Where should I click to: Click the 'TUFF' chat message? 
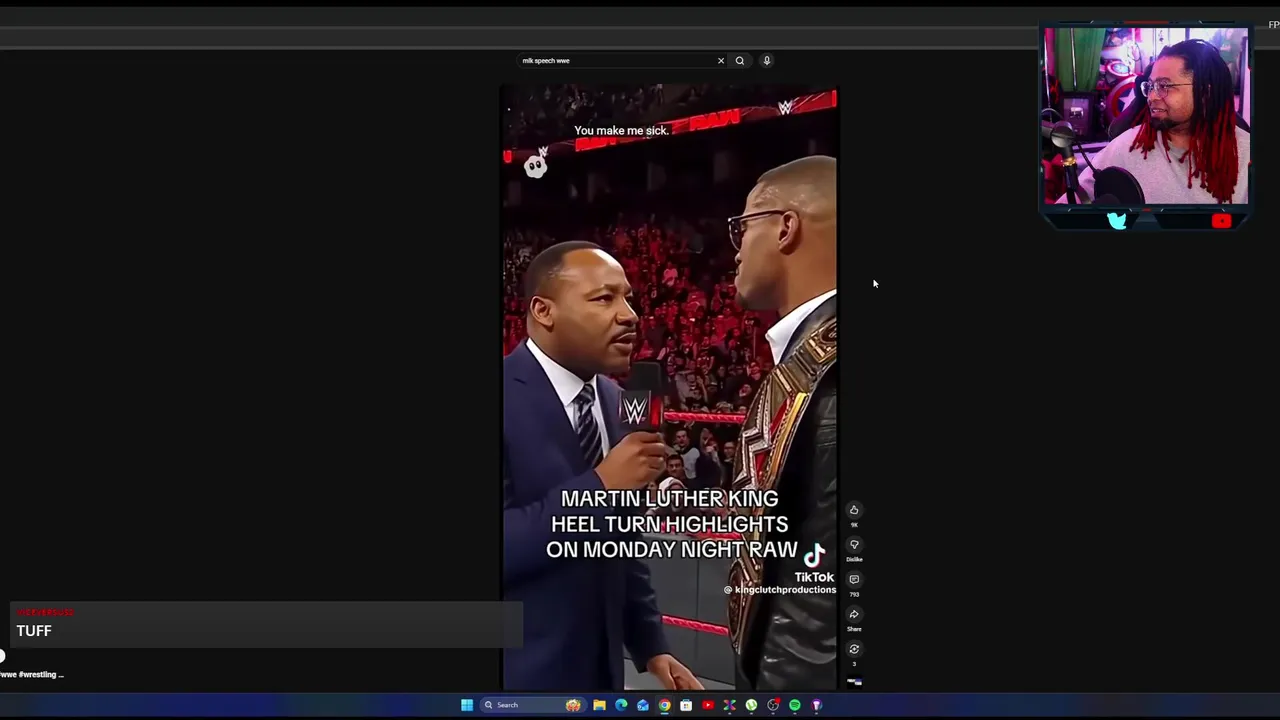pyautogui.click(x=34, y=631)
